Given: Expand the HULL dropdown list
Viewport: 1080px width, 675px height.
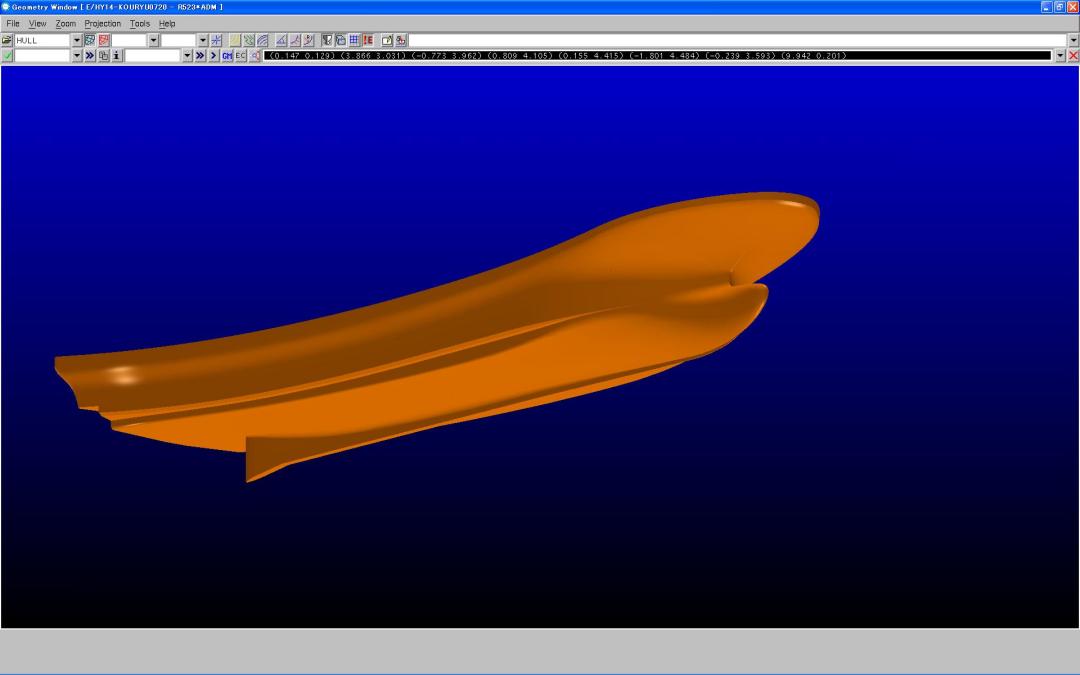Looking at the screenshot, I should (x=76, y=40).
